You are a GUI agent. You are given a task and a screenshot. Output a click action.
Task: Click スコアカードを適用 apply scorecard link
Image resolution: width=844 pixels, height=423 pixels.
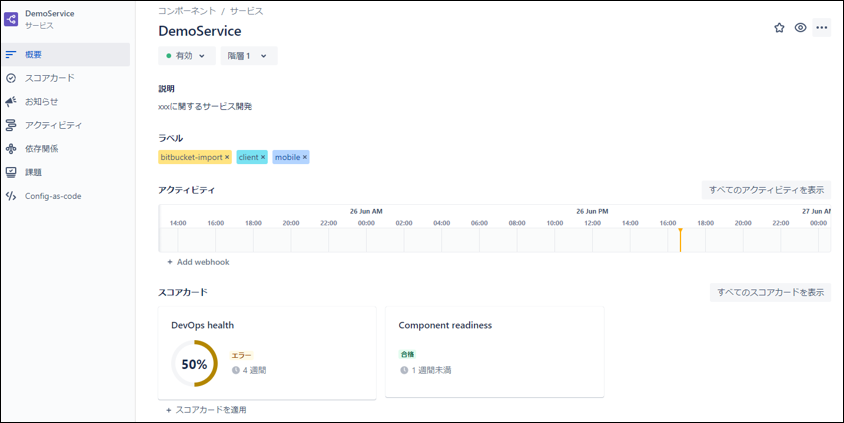coord(206,410)
